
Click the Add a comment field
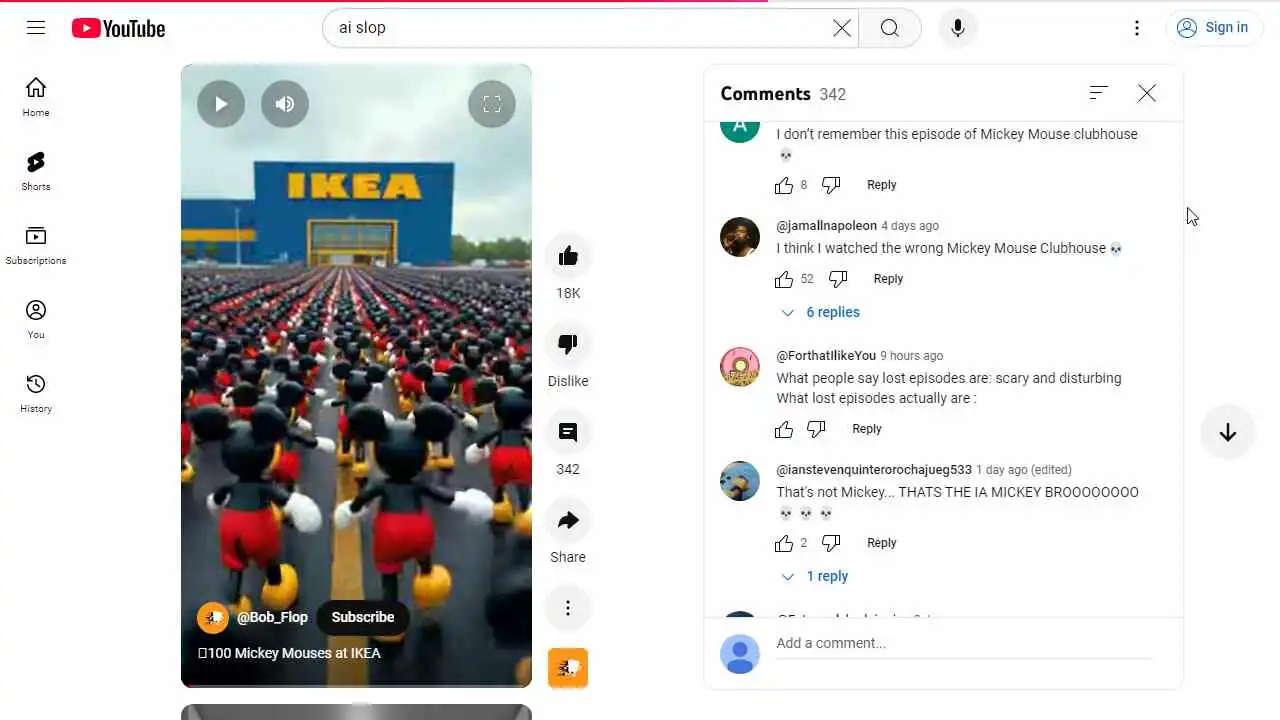coord(964,643)
